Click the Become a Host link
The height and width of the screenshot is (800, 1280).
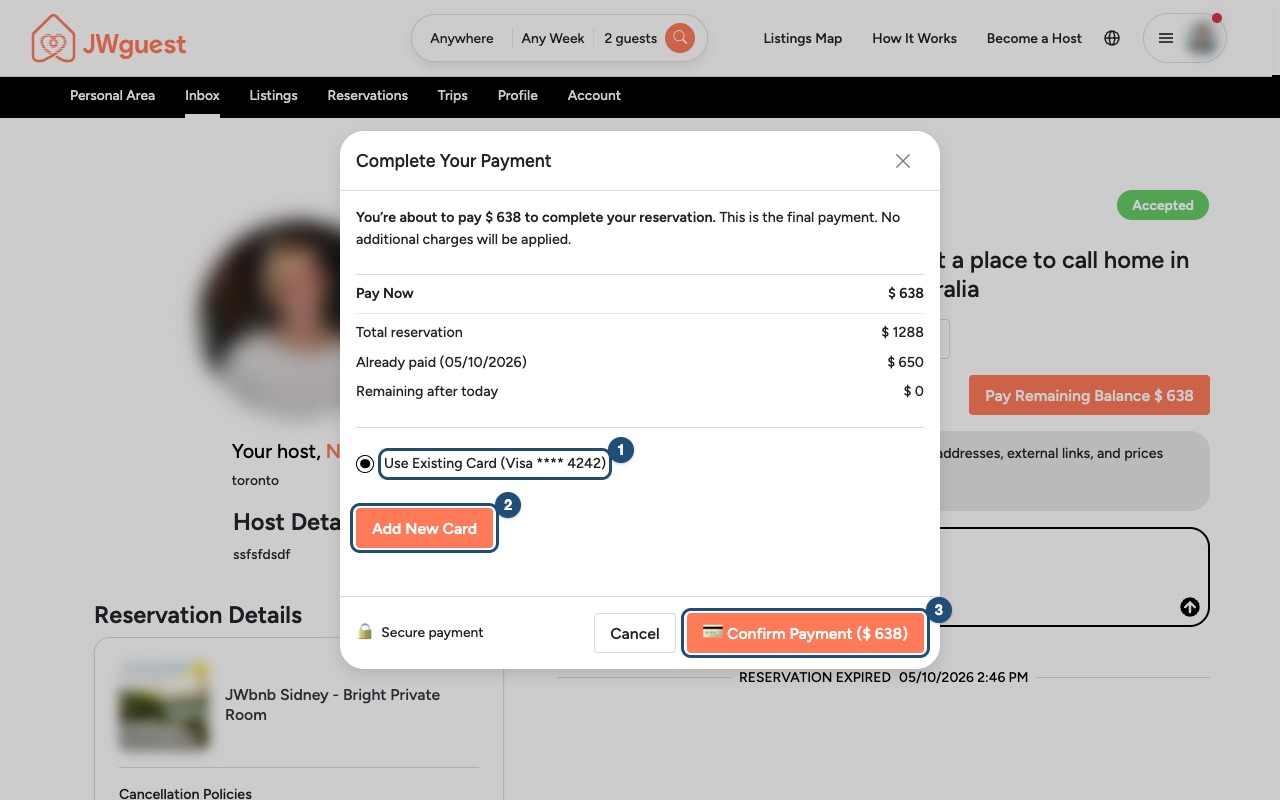coord(1034,38)
